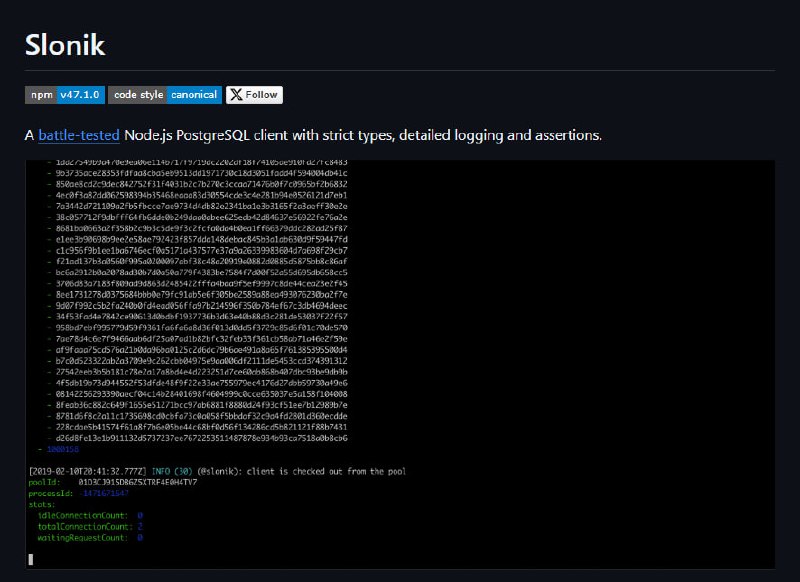Click the code style canonical badge
Viewport: 800px width, 582px height.
coord(165,95)
